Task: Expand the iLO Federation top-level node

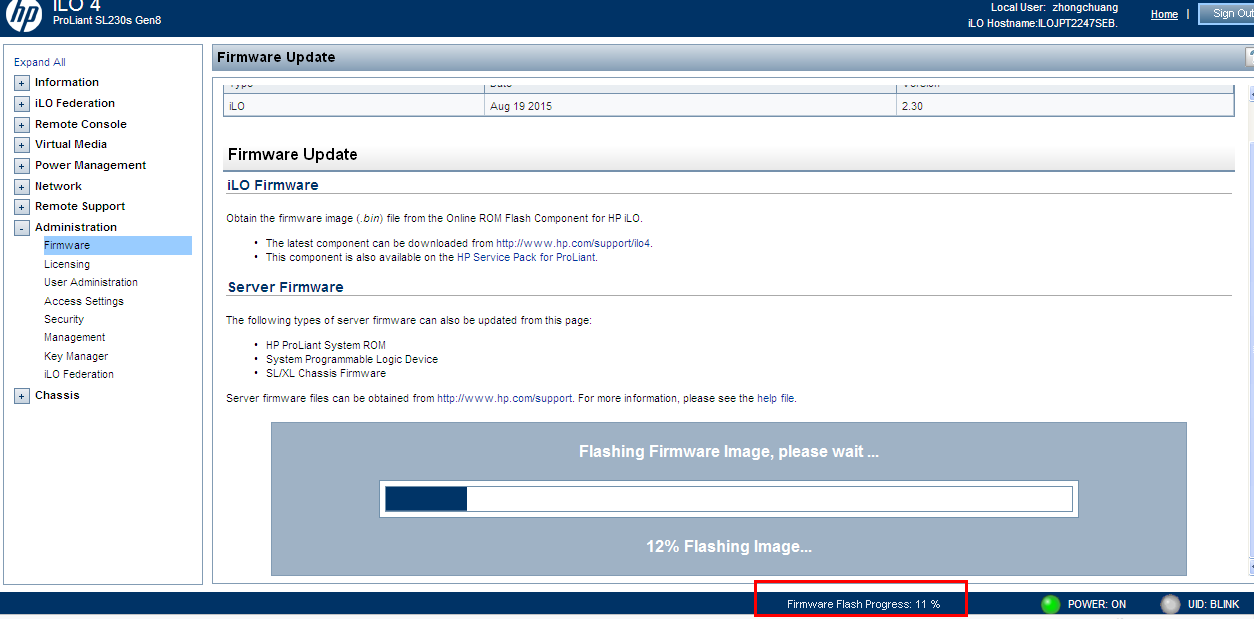Action: click(x=21, y=104)
